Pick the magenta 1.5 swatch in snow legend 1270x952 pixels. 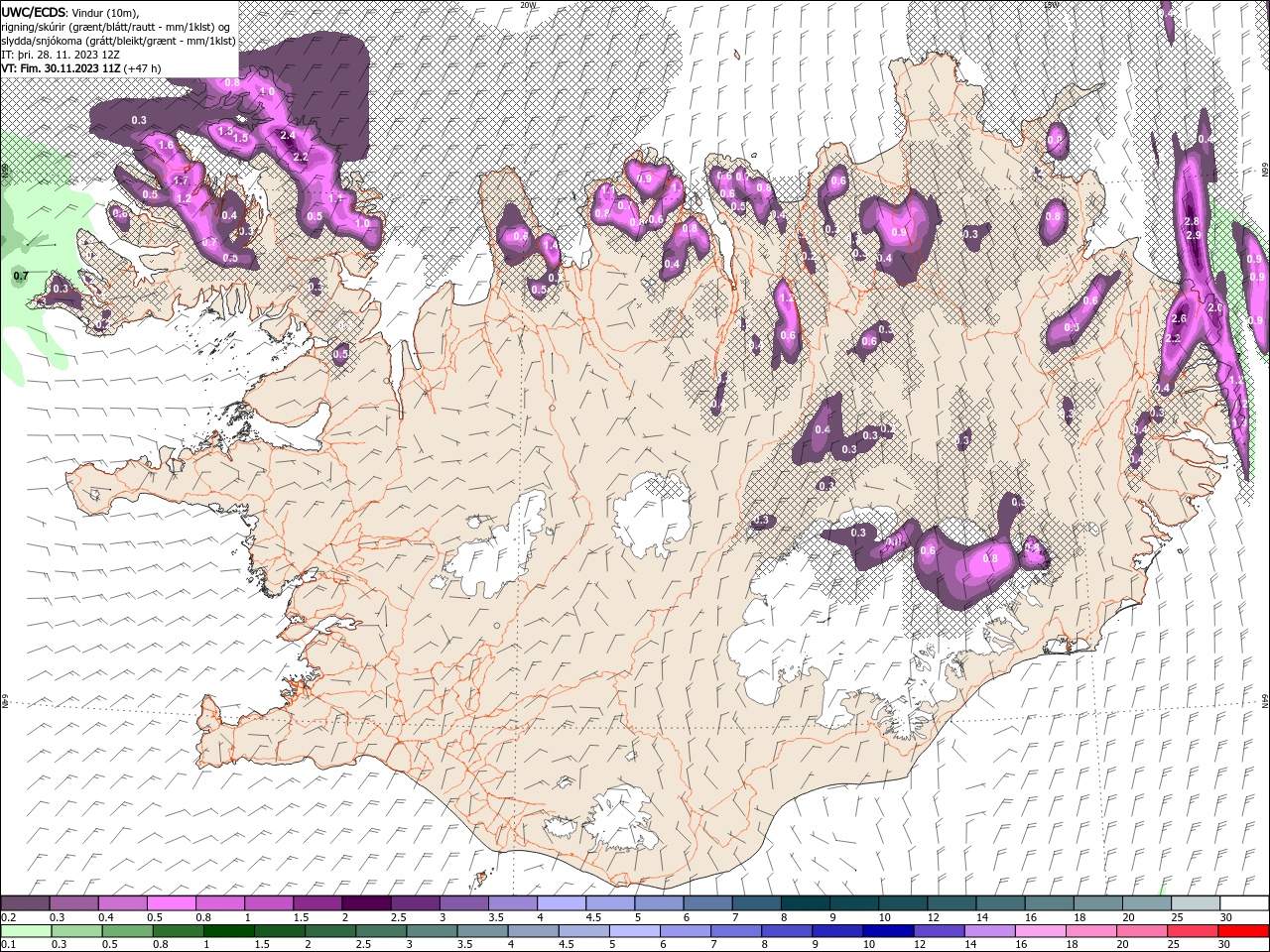pyautogui.click(x=317, y=903)
